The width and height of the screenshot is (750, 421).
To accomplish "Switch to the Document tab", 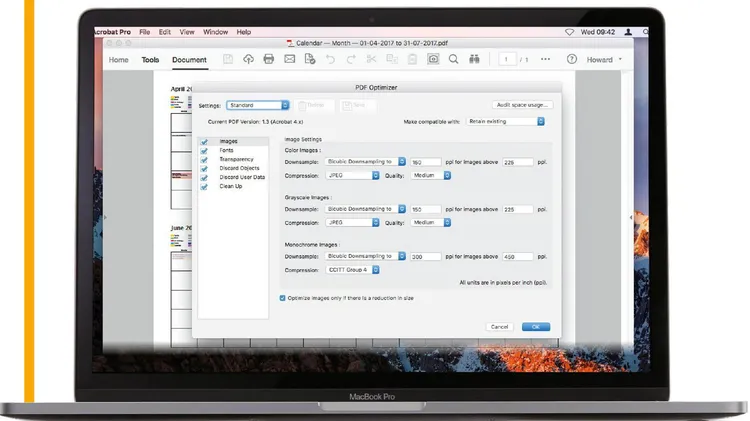I will click(x=189, y=60).
